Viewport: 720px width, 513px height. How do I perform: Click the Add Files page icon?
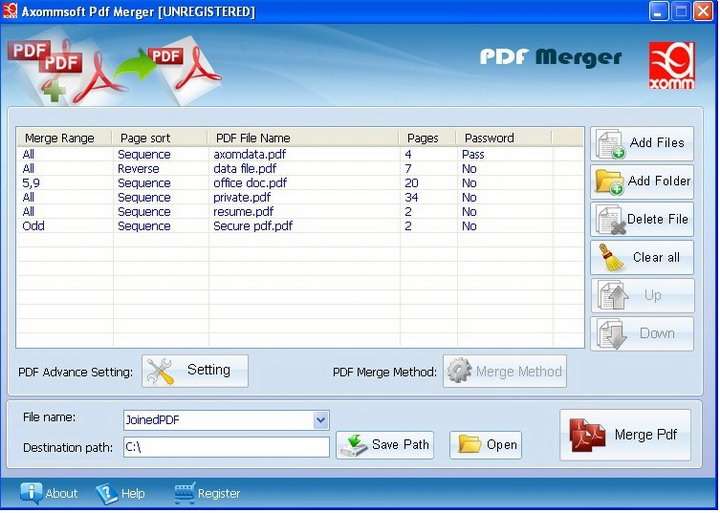pyautogui.click(x=610, y=144)
